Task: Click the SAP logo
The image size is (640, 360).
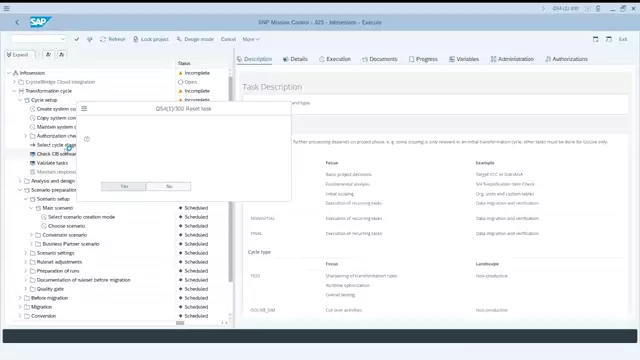Action: (x=40, y=22)
